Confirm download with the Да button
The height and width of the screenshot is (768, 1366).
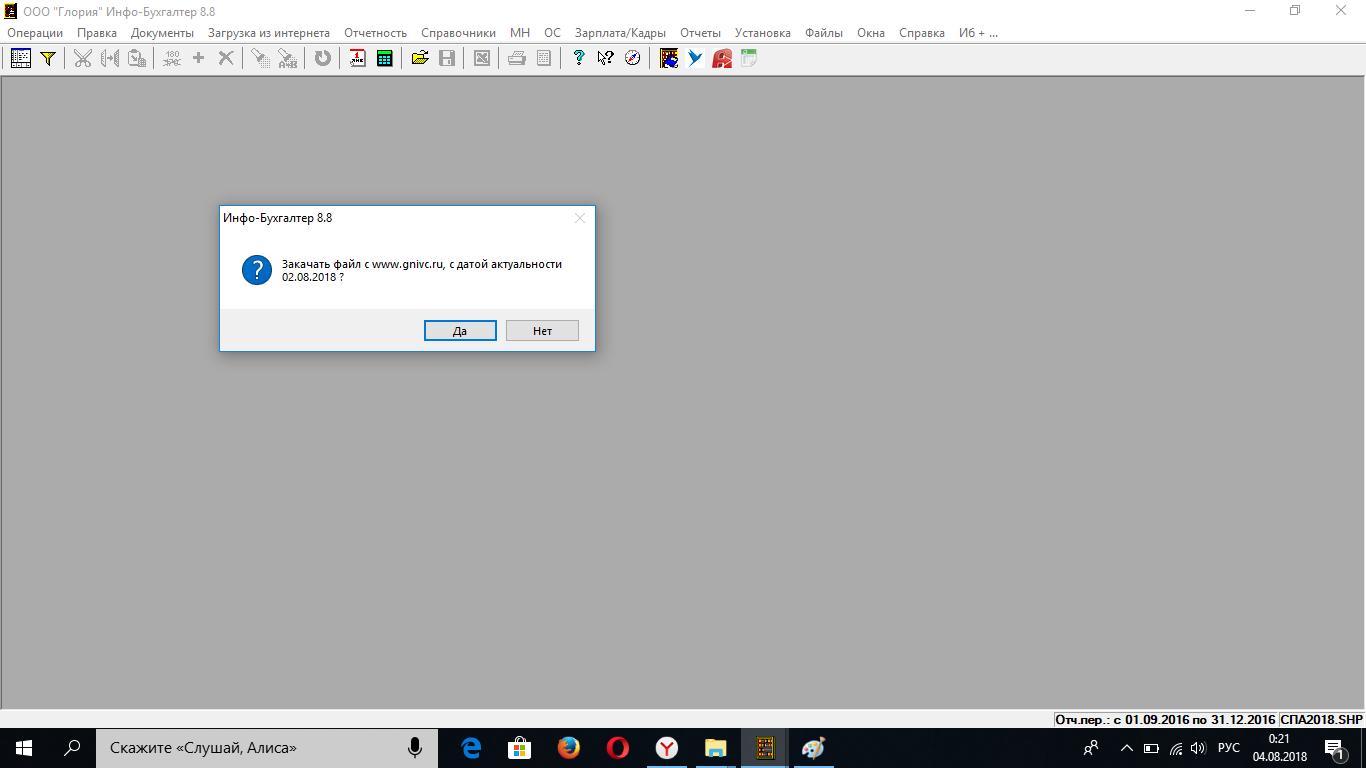[x=460, y=331]
